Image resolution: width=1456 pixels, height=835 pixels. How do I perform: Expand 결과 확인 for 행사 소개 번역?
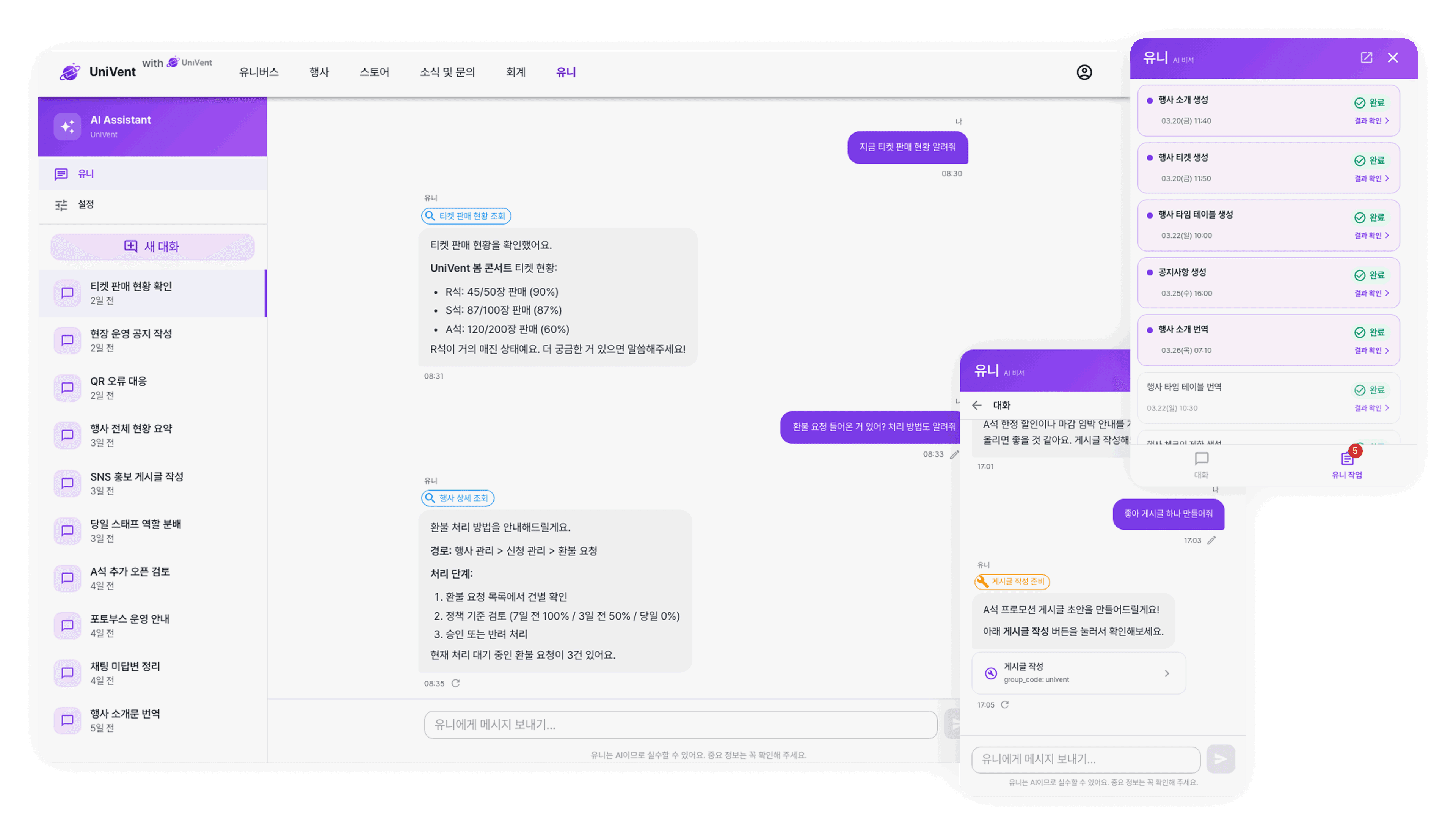1371,350
